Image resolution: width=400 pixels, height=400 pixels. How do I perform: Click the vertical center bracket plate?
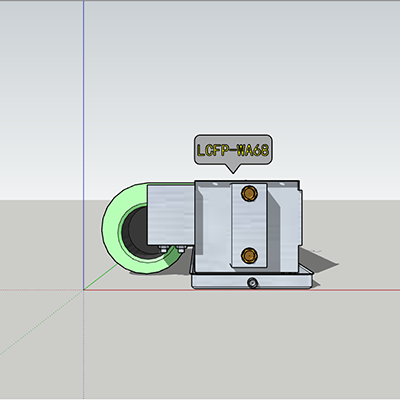point(249,225)
